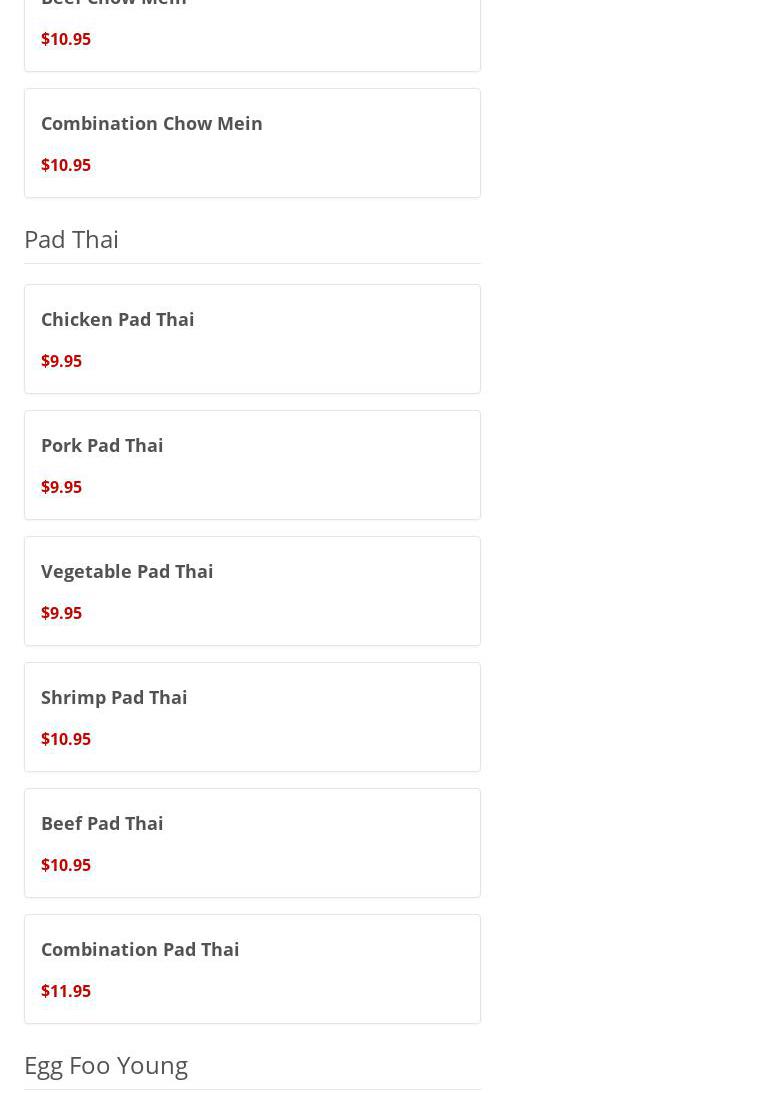The image size is (770, 1093).
Task: Click the partially visible Beef Chow Mein title
Action: tap(113, 3)
